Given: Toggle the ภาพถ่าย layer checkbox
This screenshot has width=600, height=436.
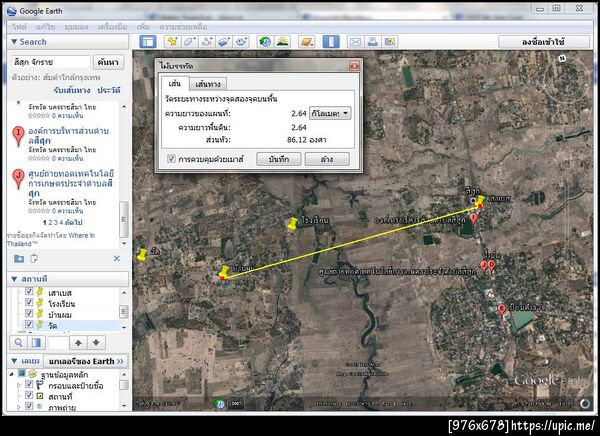Looking at the screenshot, I should pyautogui.click(x=29, y=406).
